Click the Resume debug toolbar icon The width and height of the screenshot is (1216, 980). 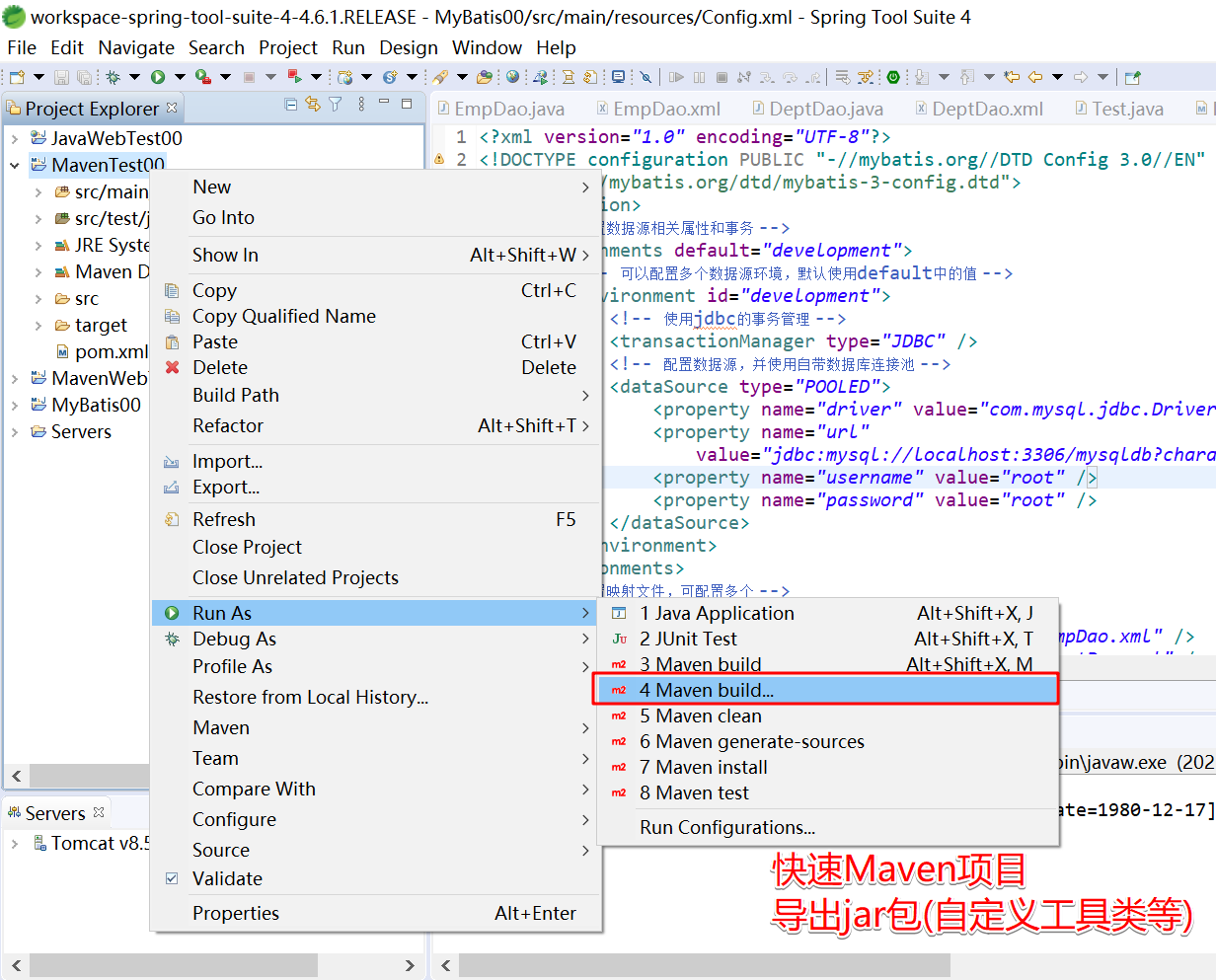(x=676, y=77)
